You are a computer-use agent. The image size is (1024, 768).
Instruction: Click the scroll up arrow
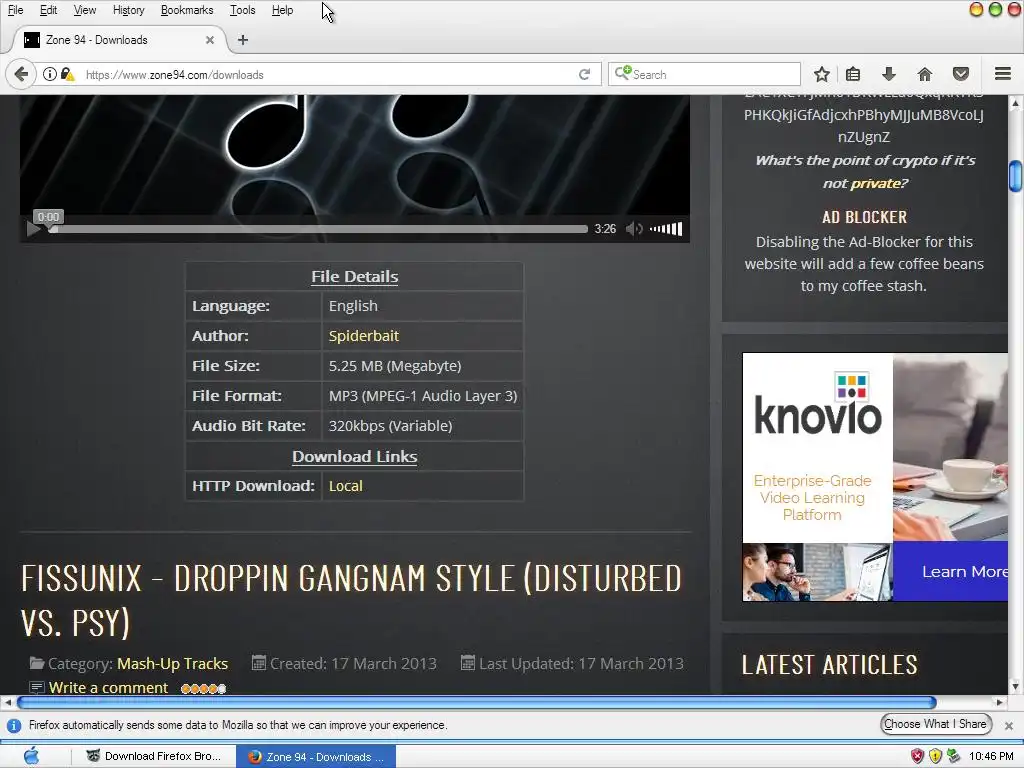1016,103
